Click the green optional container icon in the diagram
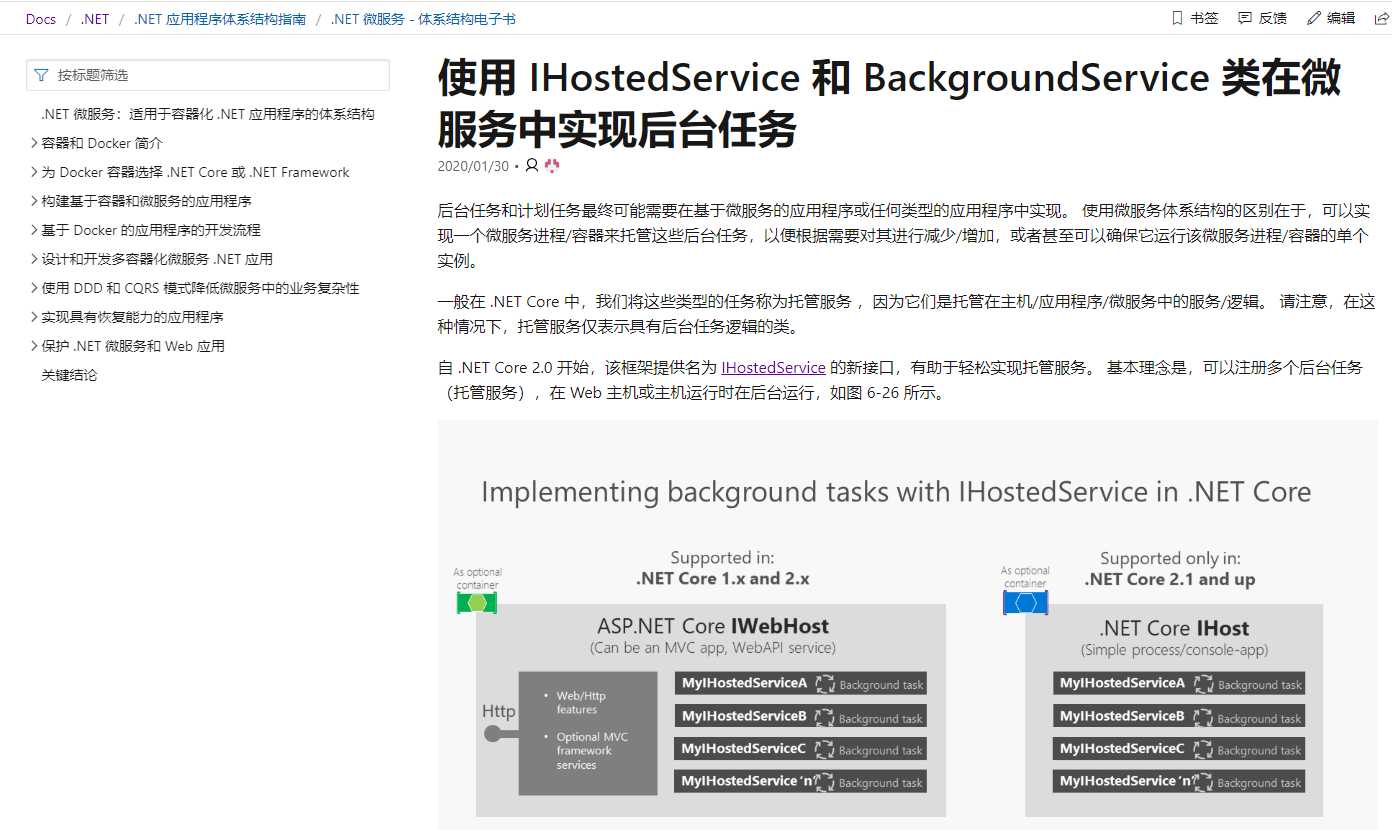This screenshot has height=830, width=1392. click(x=477, y=603)
